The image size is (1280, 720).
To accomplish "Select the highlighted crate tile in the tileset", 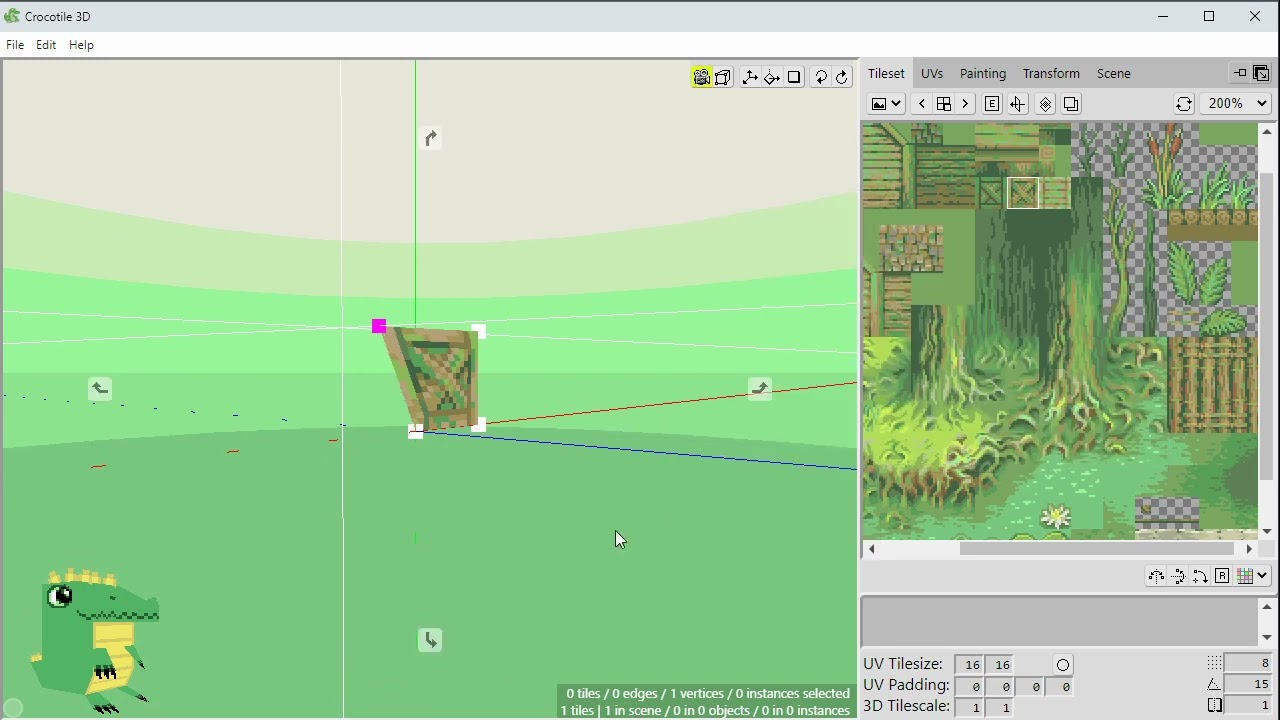I will (1023, 193).
